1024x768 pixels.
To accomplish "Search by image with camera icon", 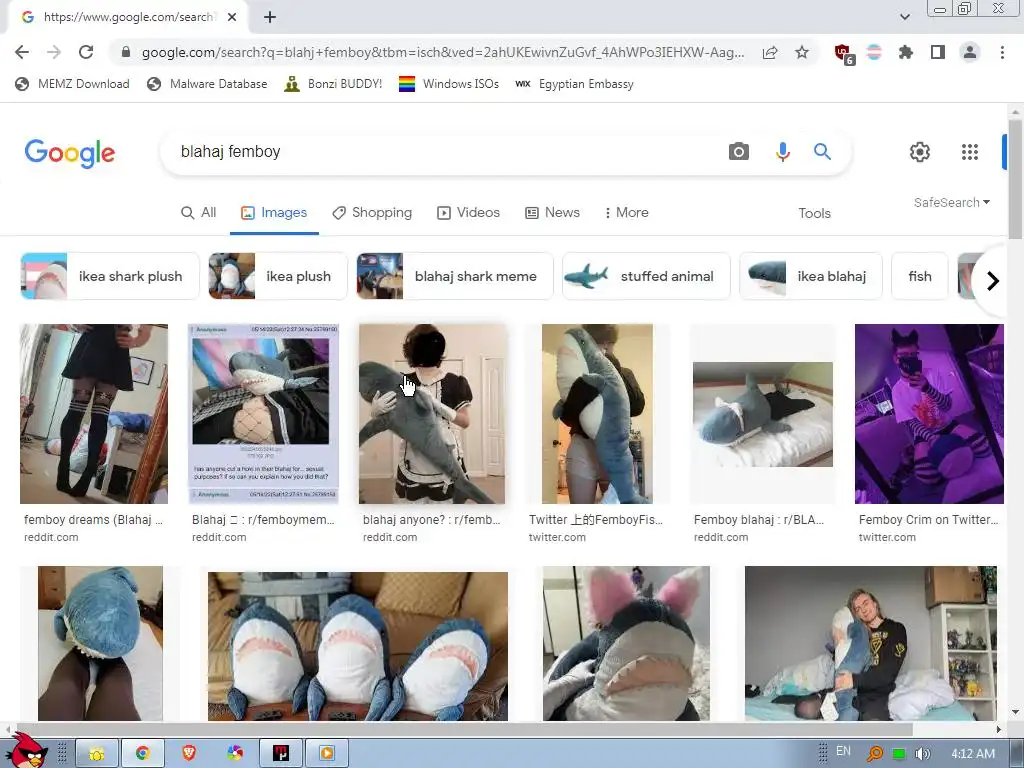I will (739, 152).
